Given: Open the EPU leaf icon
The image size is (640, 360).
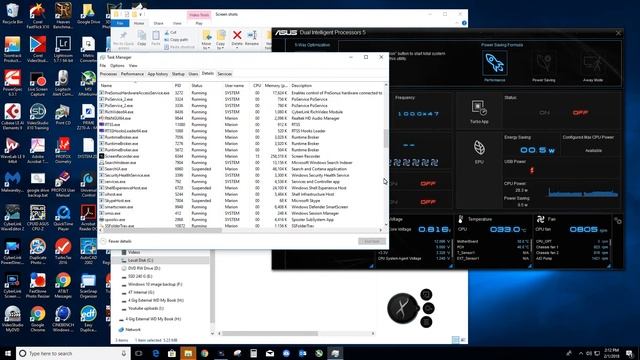Looking at the screenshot, I should [479, 148].
